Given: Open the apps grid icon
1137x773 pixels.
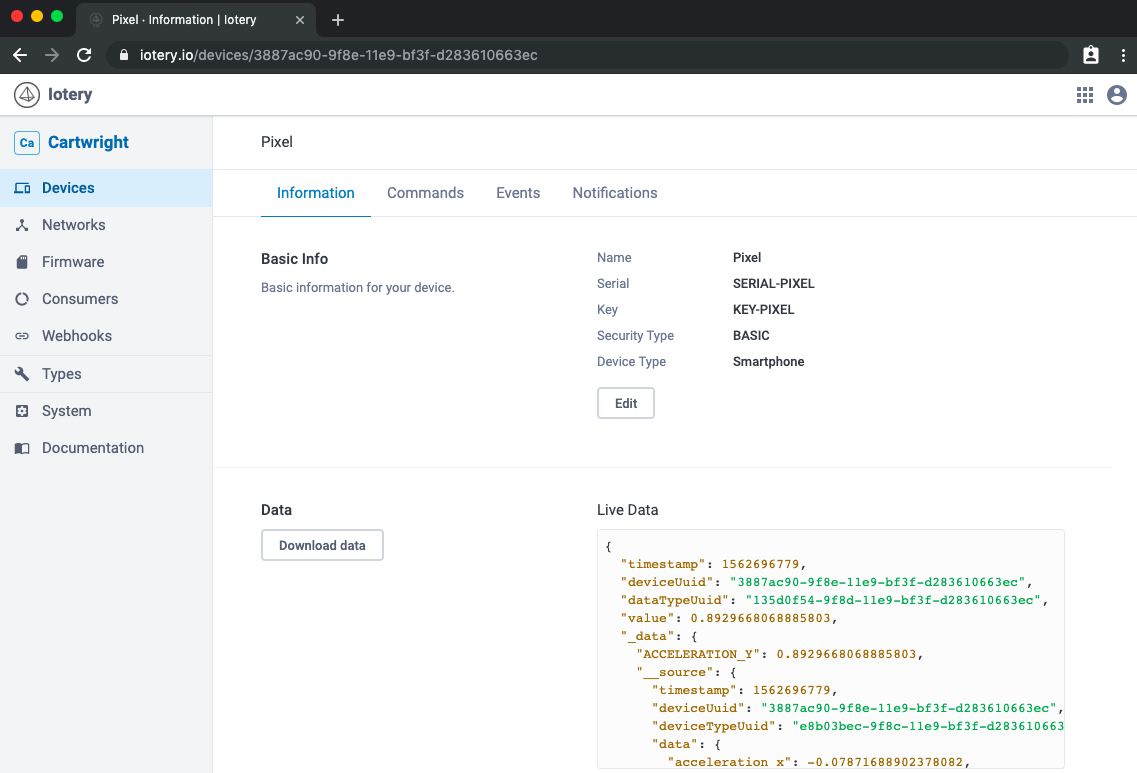Looking at the screenshot, I should click(1085, 95).
